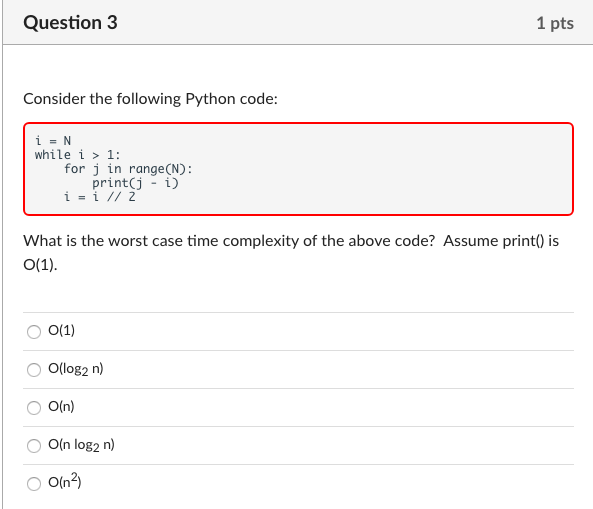The image size is (593, 509).
Task: Pick the O(n log2 n) radio button
Action: pyautogui.click(x=34, y=445)
